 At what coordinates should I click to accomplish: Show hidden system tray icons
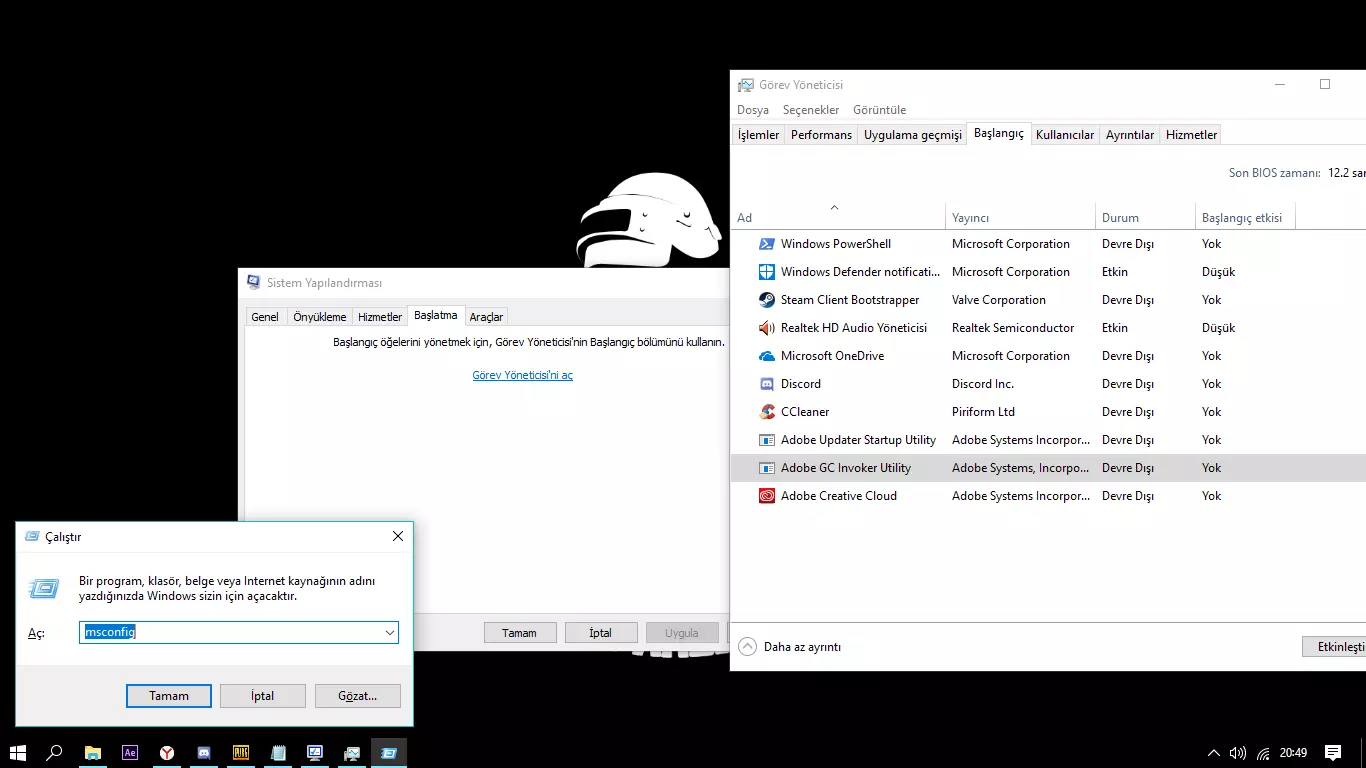point(1213,753)
